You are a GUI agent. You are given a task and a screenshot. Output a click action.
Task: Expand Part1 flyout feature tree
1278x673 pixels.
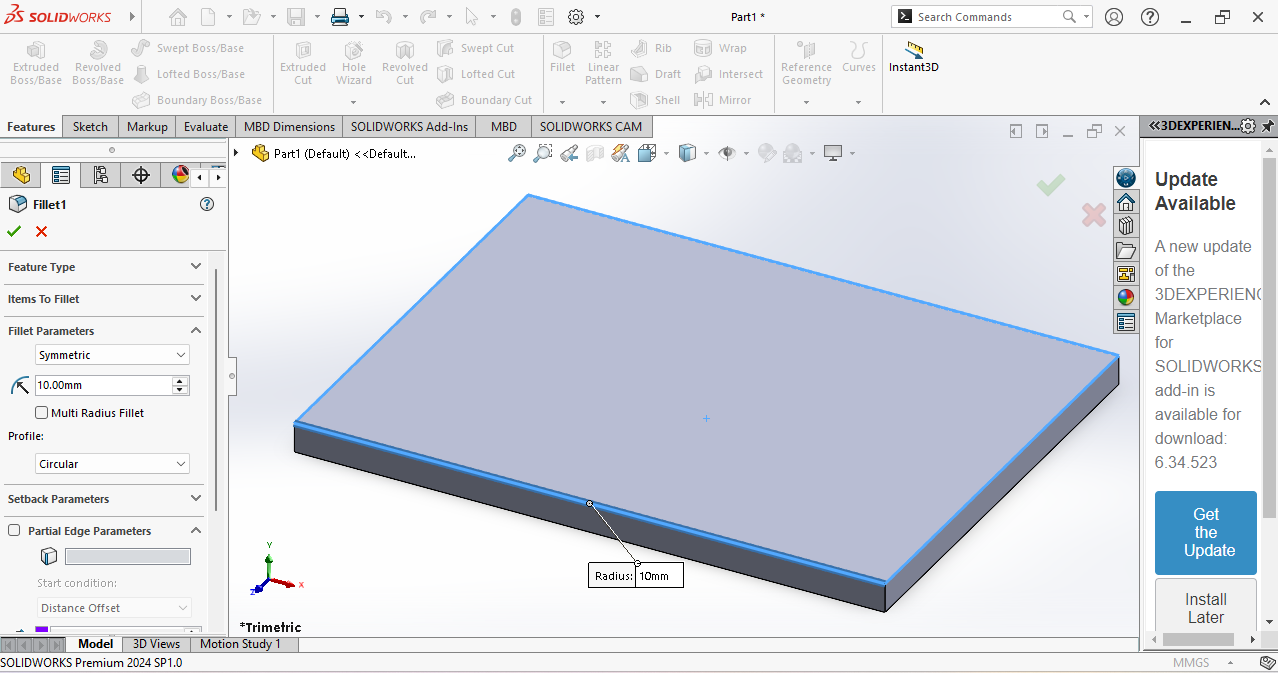[x=237, y=153]
